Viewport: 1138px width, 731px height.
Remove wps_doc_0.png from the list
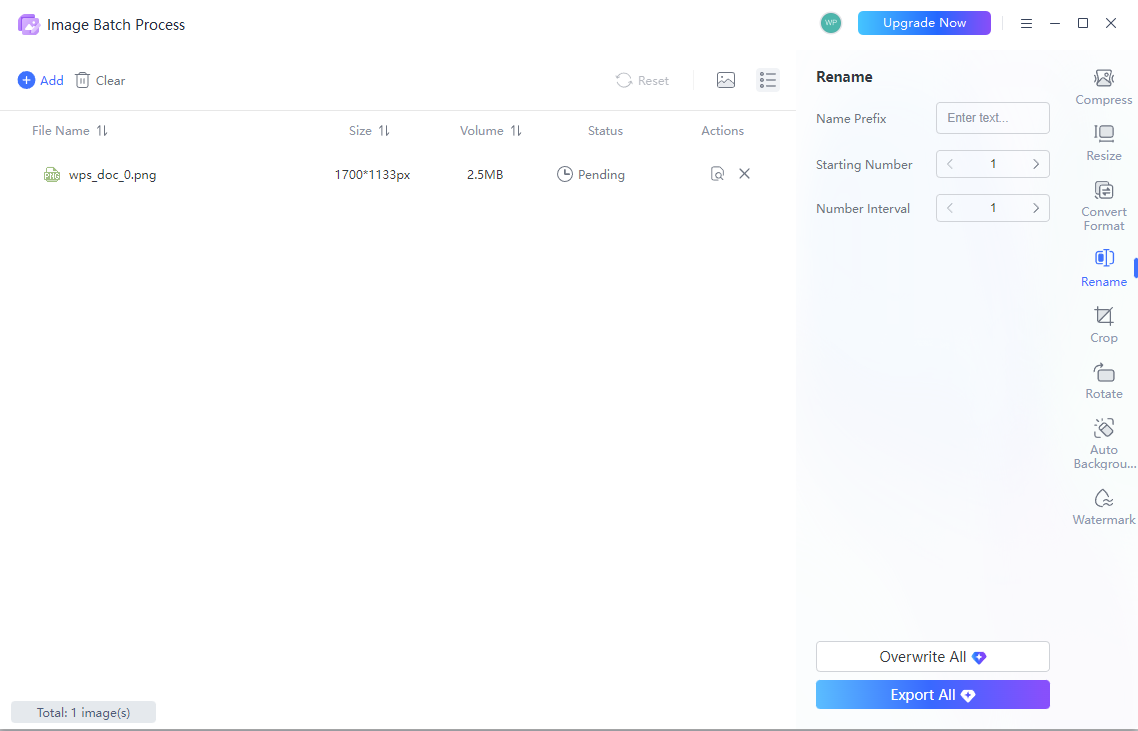point(744,173)
